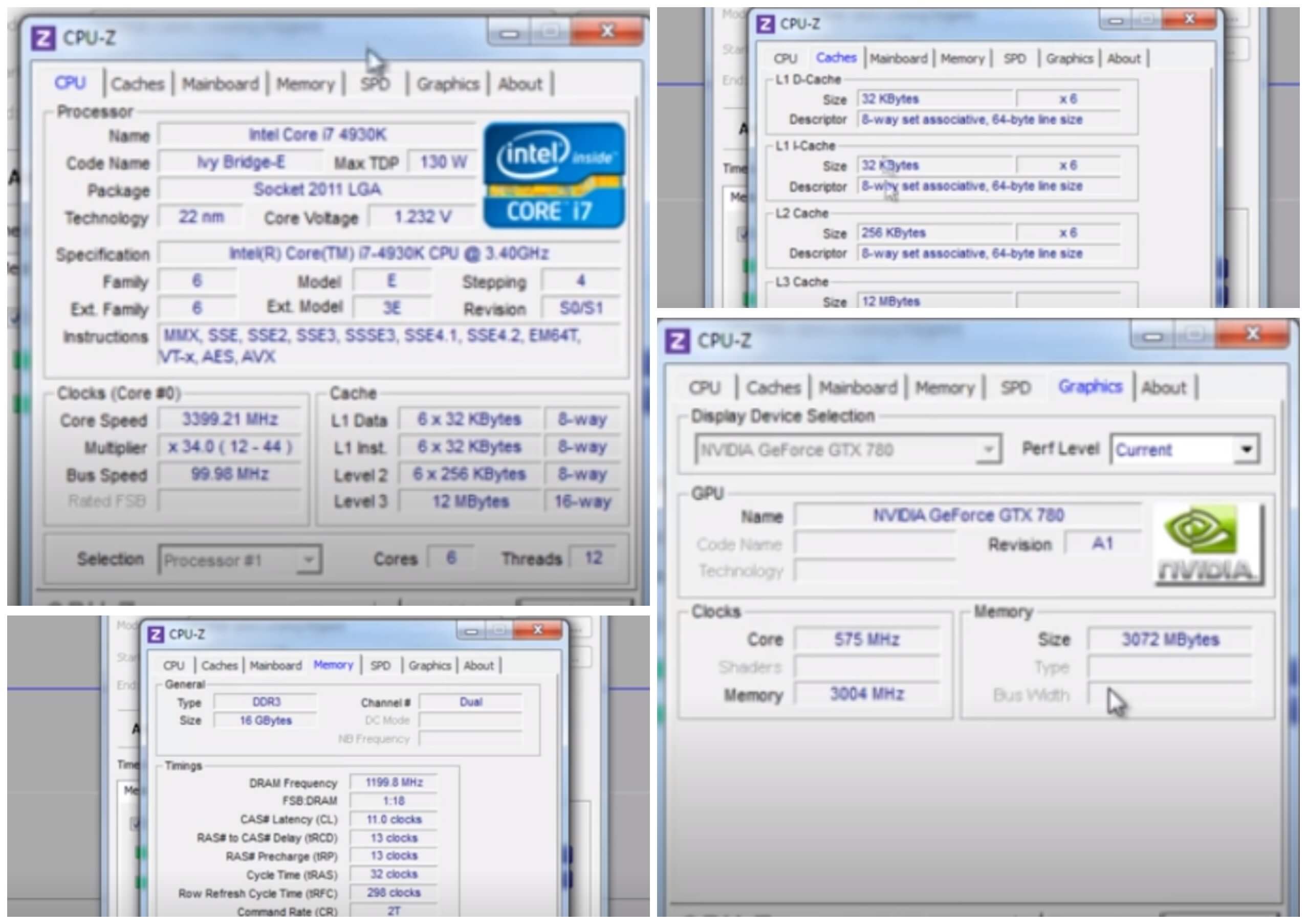Switch to Caches tab in the processor-info window
This screenshot has width=1307, height=924.
pyautogui.click(x=138, y=84)
